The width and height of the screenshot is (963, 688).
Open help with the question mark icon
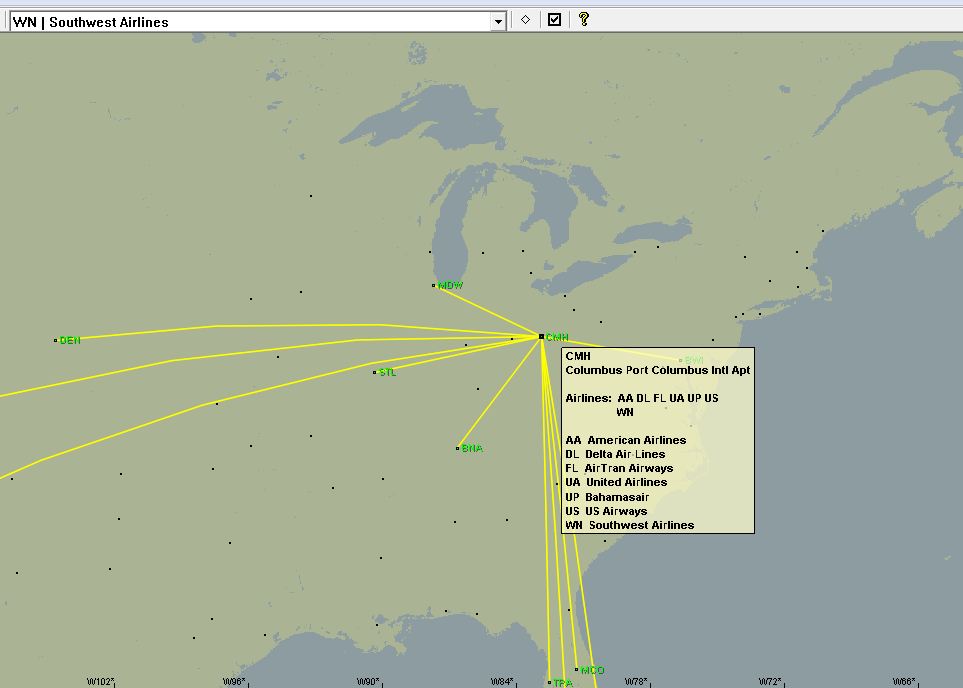[584, 20]
